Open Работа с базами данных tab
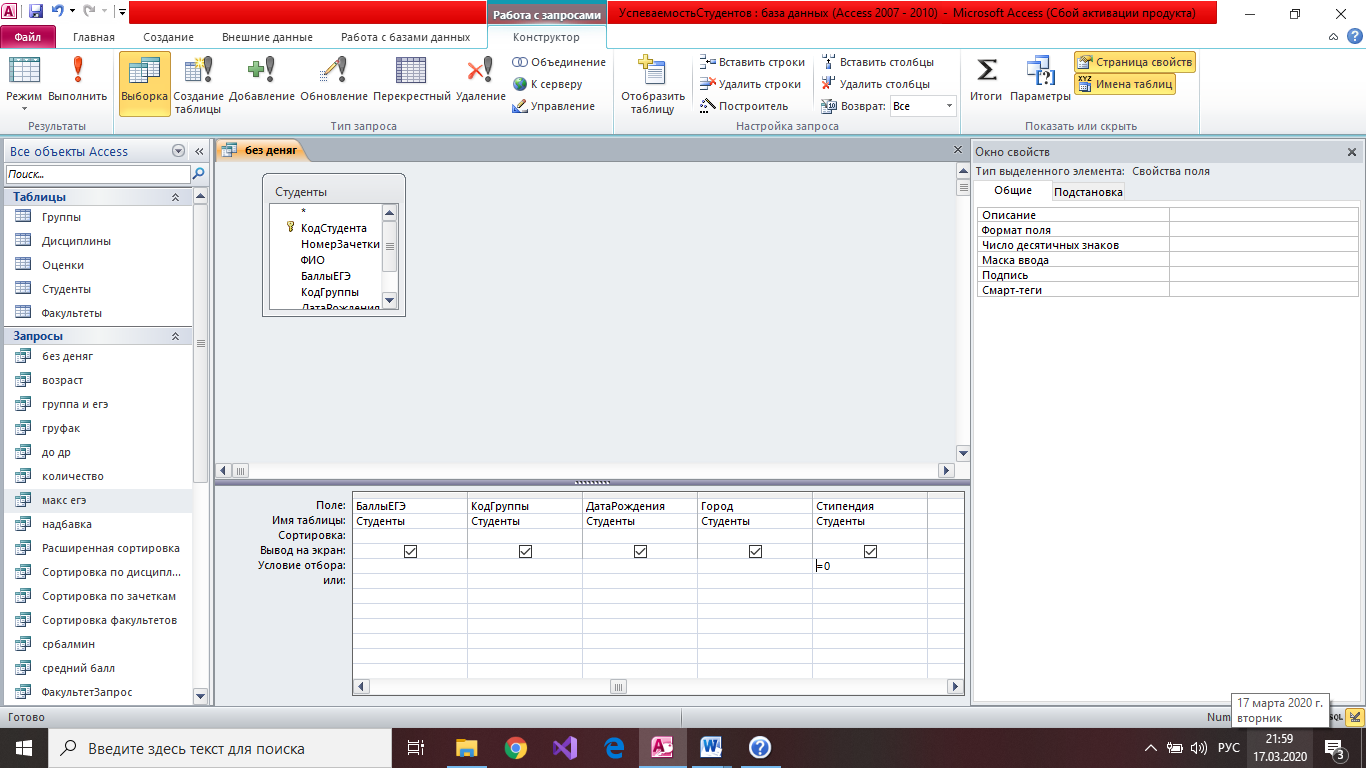This screenshot has width=1366, height=768. click(405, 37)
